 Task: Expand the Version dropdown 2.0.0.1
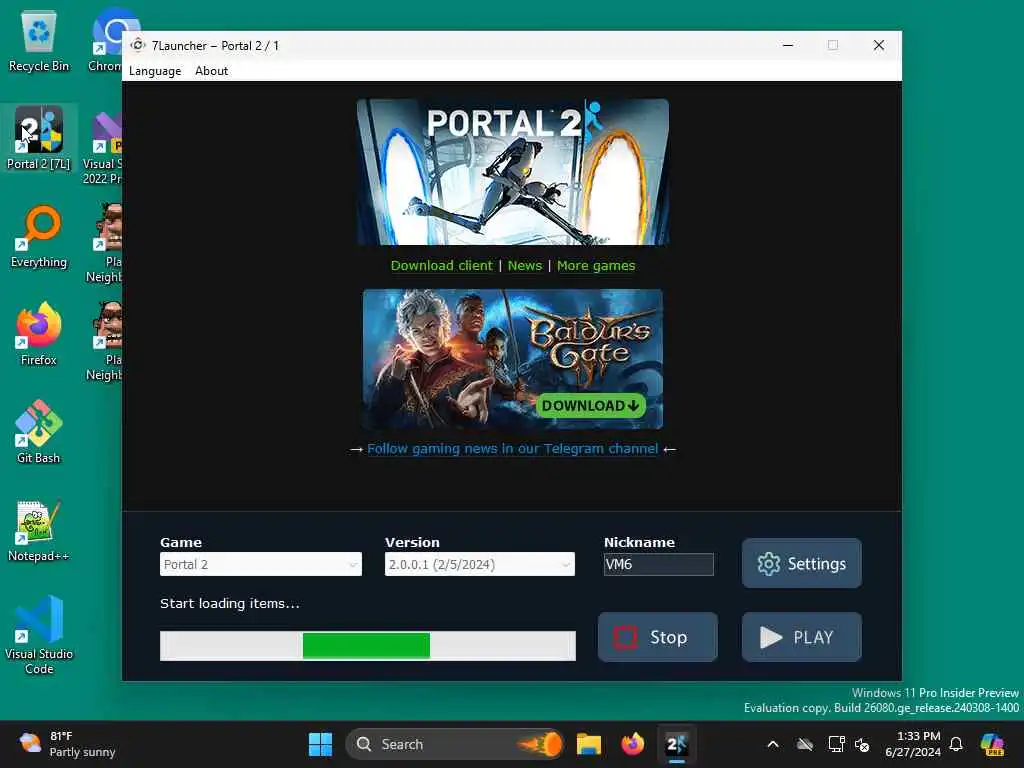479,564
